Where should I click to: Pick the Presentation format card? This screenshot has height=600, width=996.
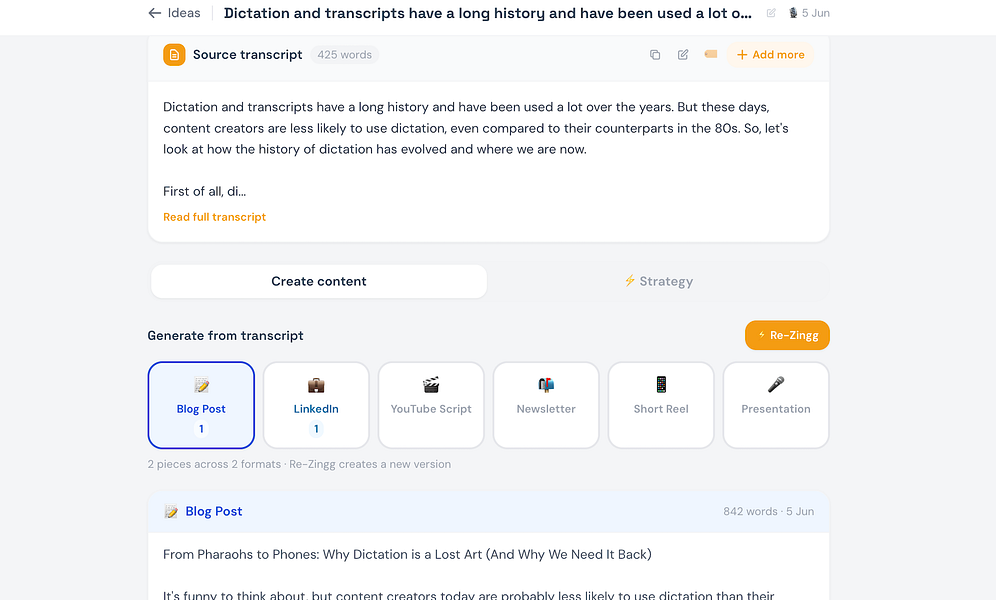pos(776,405)
